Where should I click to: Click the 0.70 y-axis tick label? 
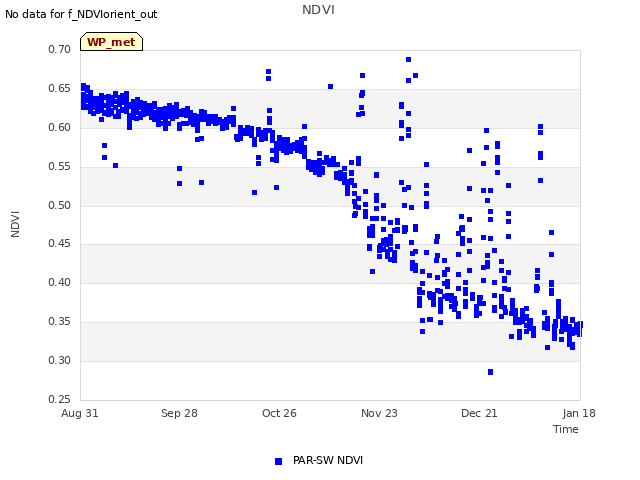click(x=60, y=49)
